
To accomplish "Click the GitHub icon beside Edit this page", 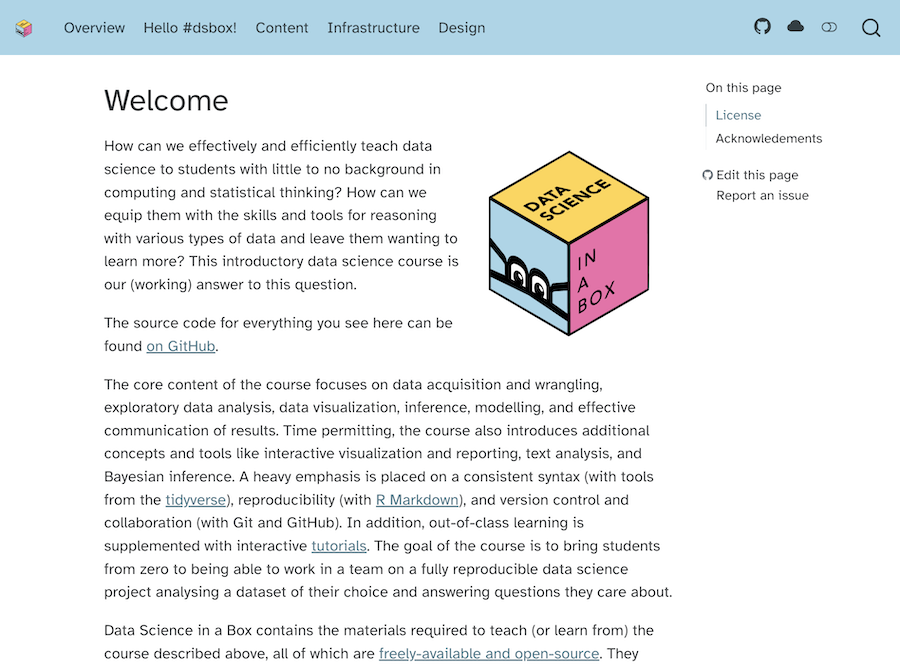I will pos(708,175).
